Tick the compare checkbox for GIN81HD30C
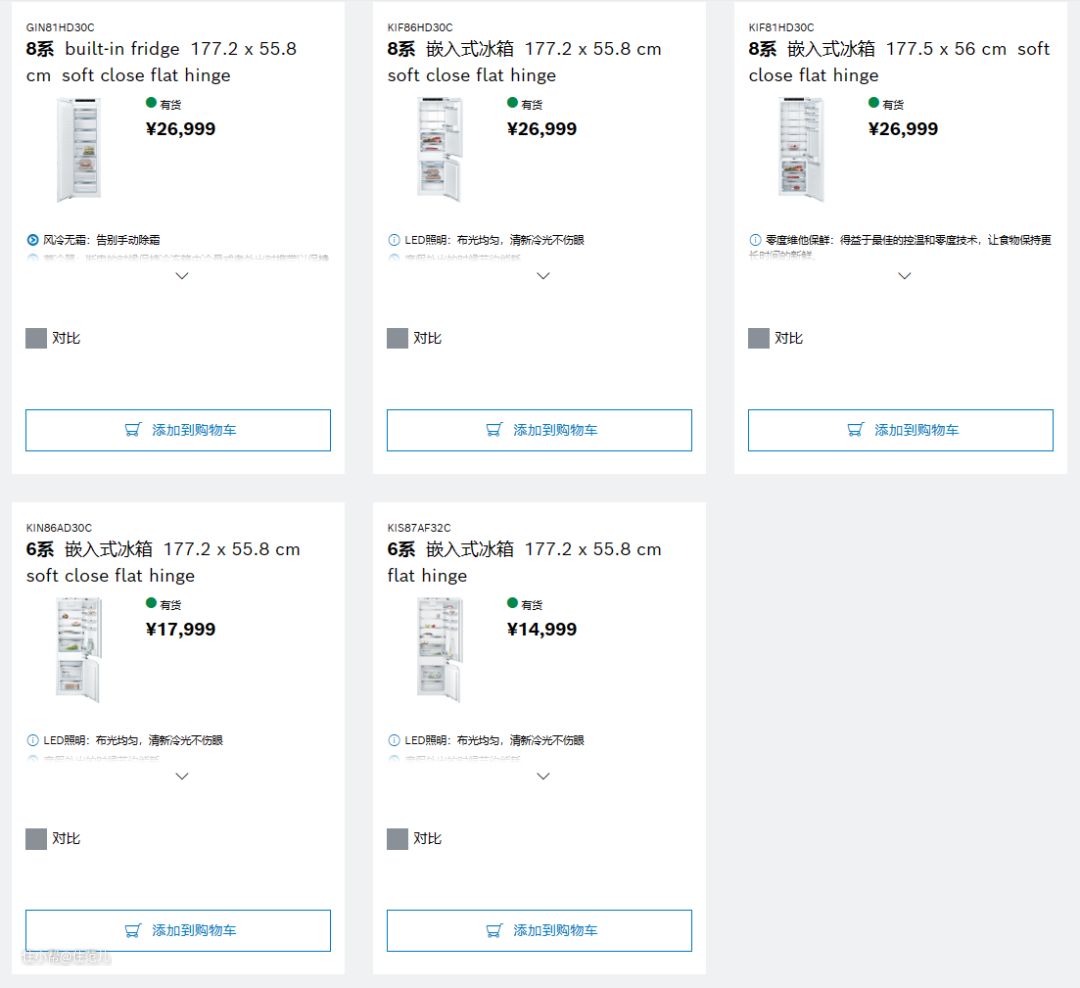The height and width of the screenshot is (988, 1080). pyautogui.click(x=36, y=338)
